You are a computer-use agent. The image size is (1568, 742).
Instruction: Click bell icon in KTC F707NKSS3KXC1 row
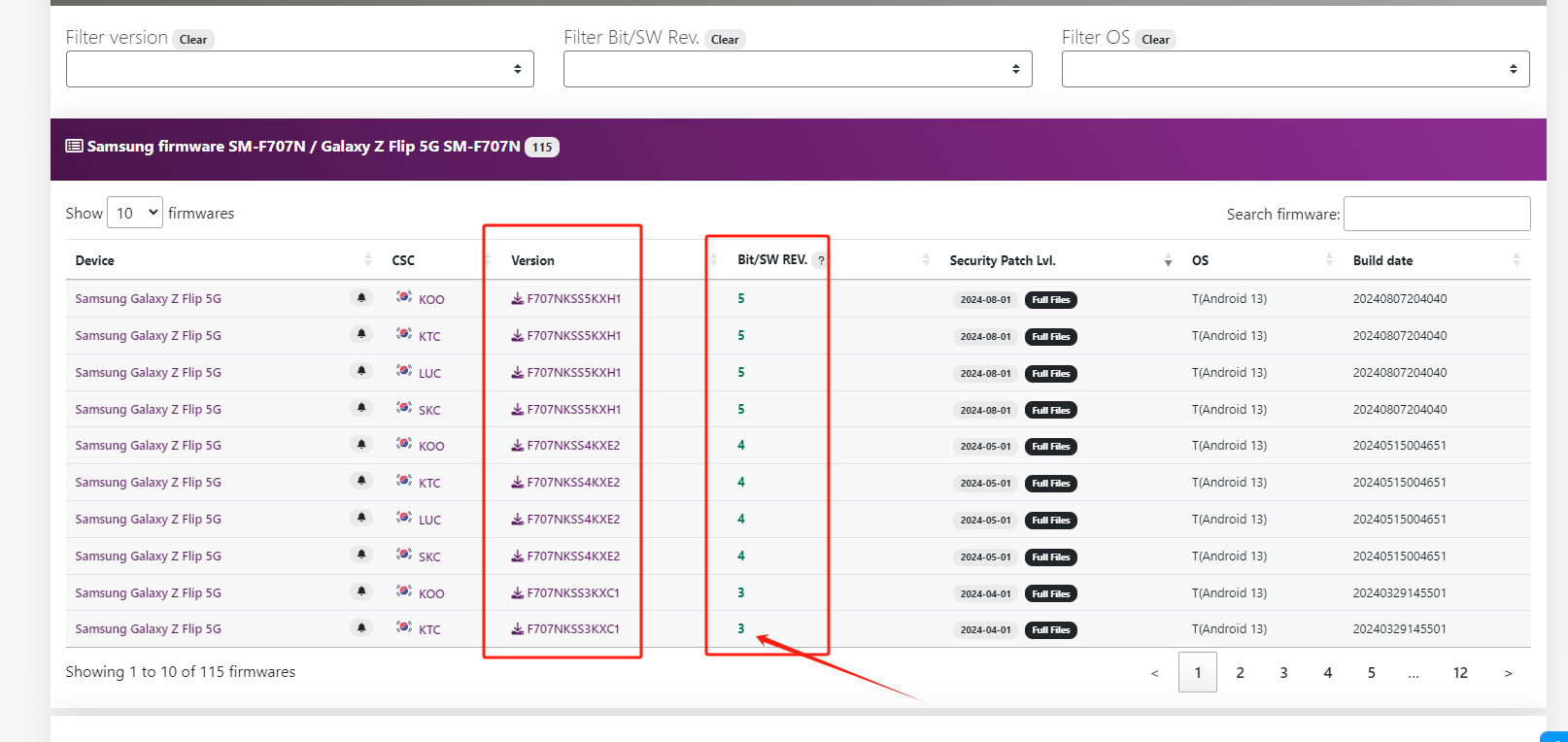(361, 628)
